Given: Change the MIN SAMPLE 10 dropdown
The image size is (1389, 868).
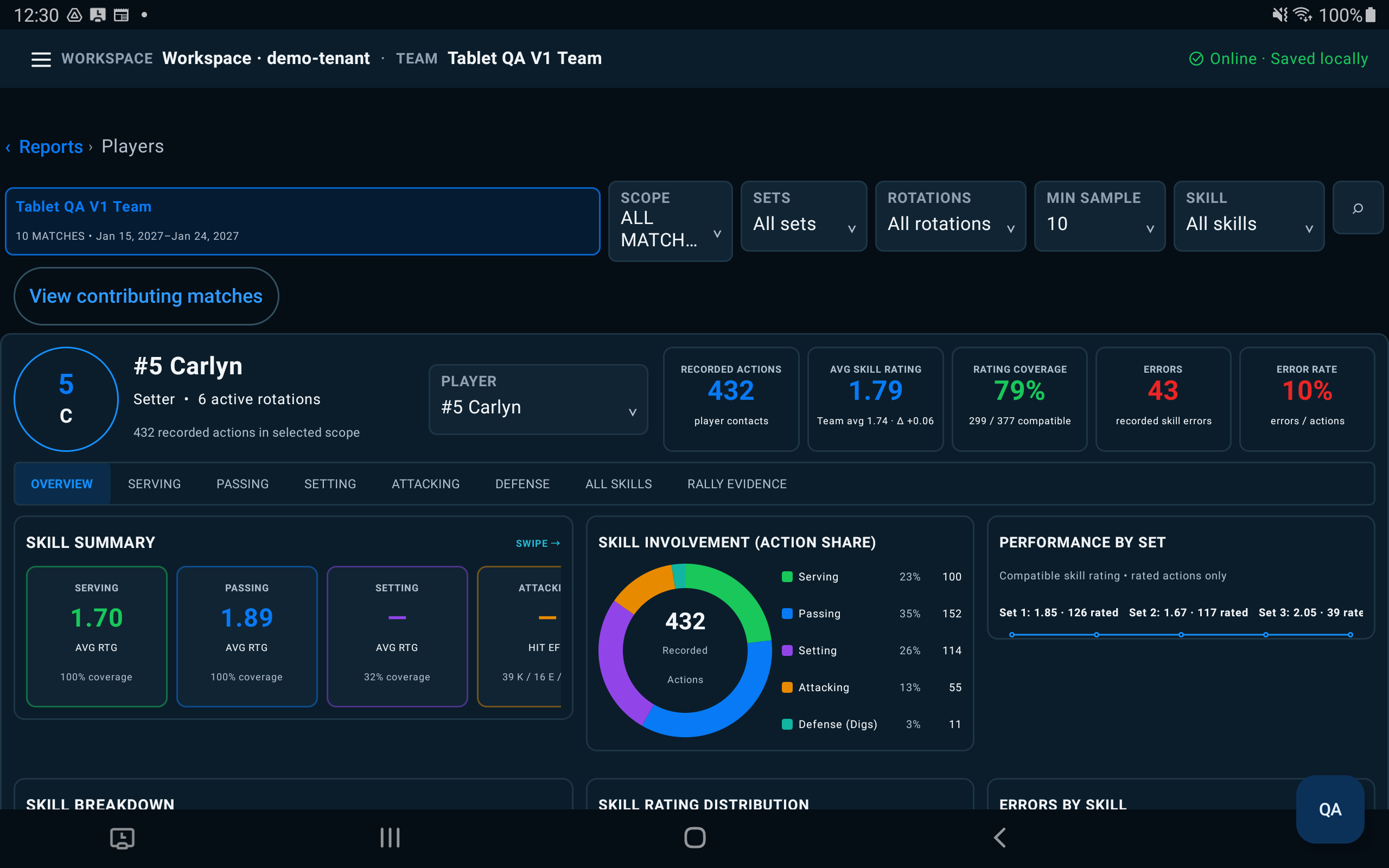Looking at the screenshot, I should point(1100,216).
